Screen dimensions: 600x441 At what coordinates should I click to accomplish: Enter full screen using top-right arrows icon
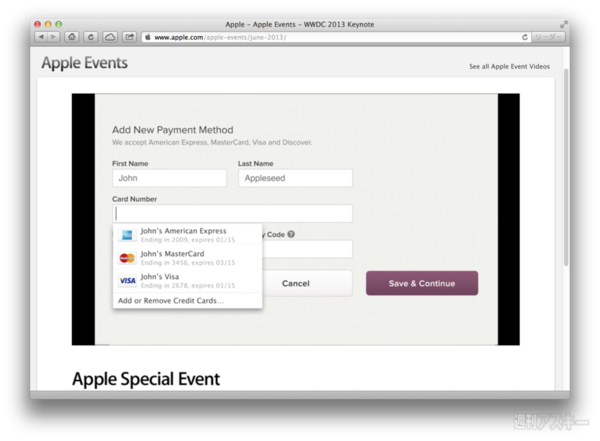(563, 24)
